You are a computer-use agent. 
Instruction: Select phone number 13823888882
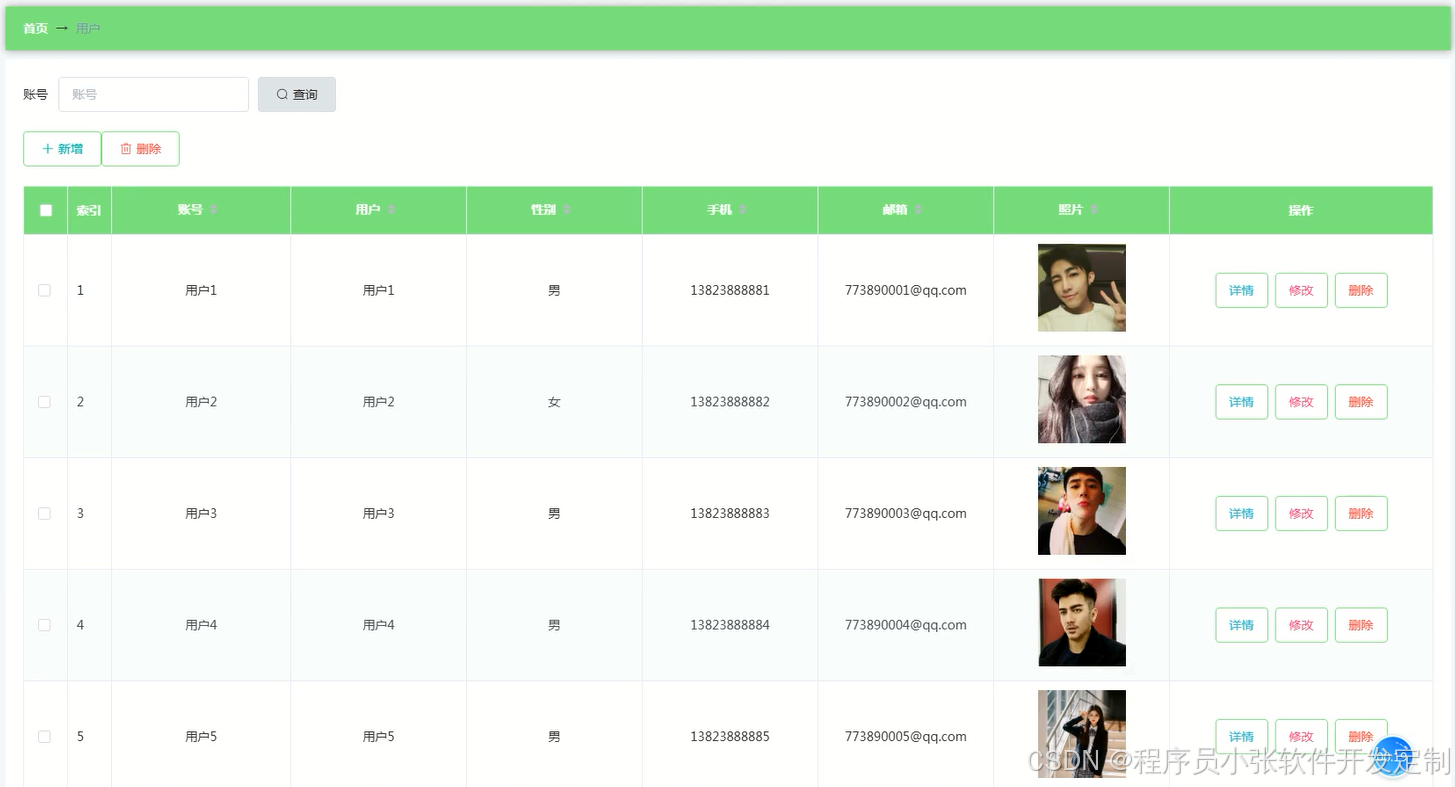(730, 402)
